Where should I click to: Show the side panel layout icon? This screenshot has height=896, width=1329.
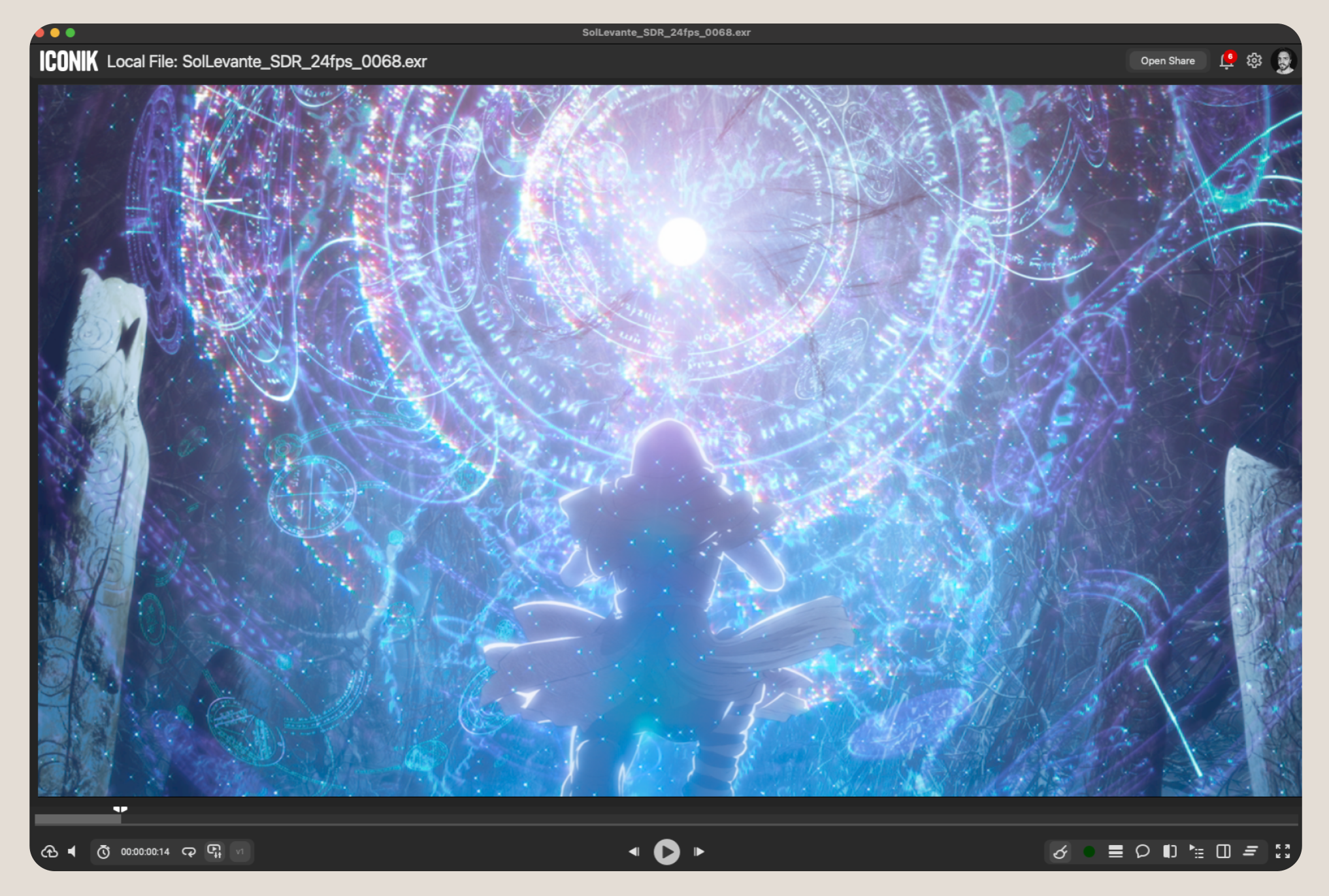pos(1223,852)
